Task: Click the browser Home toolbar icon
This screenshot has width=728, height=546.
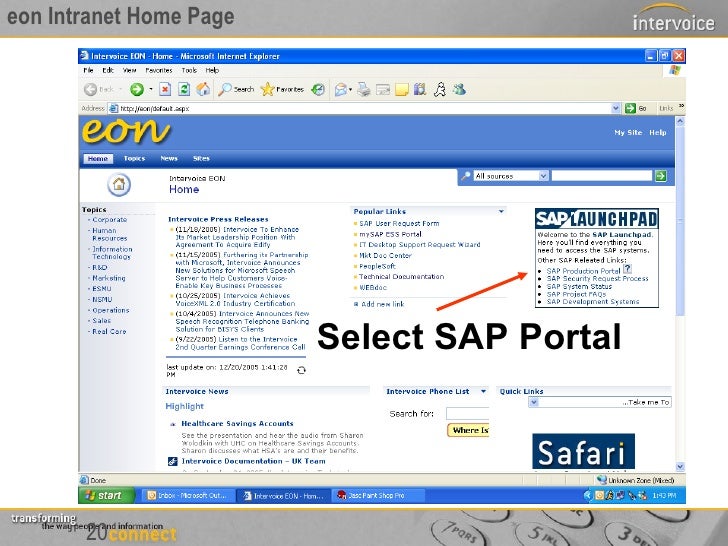Action: tap(203, 89)
